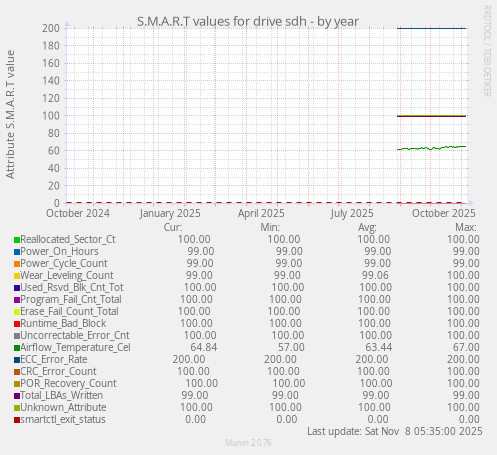The image size is (497, 455).
Task: Click the Erase_Fail_Count_Total lime swatch
Action: [17, 312]
